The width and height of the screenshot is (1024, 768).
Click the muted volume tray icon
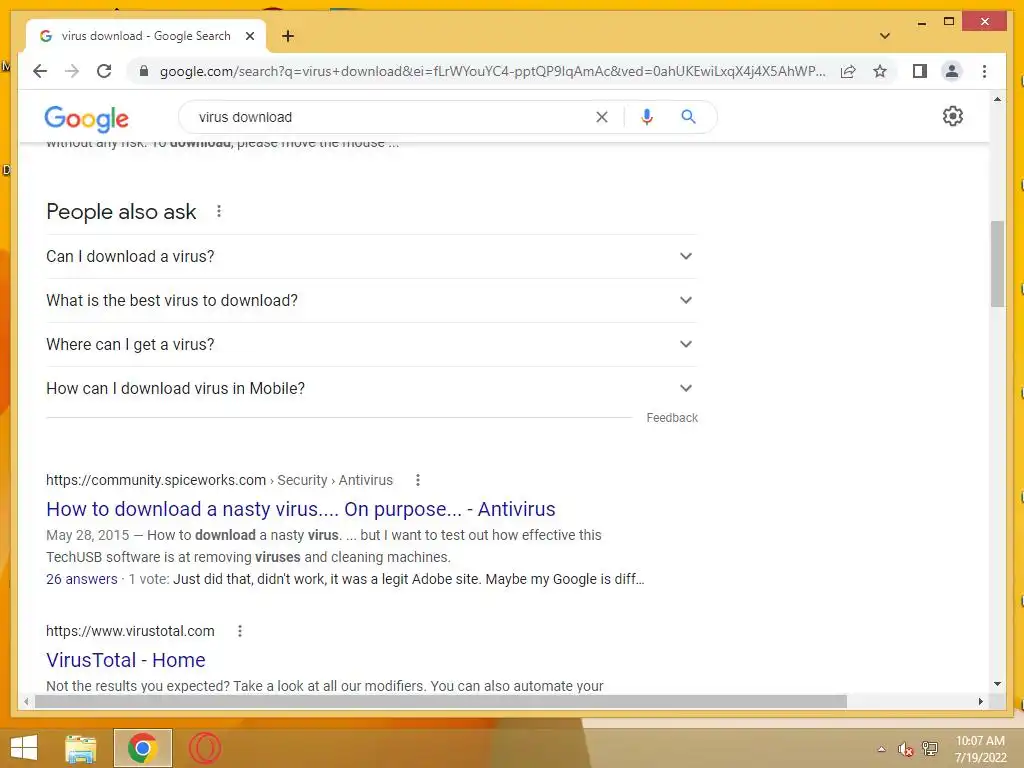pyautogui.click(x=905, y=749)
